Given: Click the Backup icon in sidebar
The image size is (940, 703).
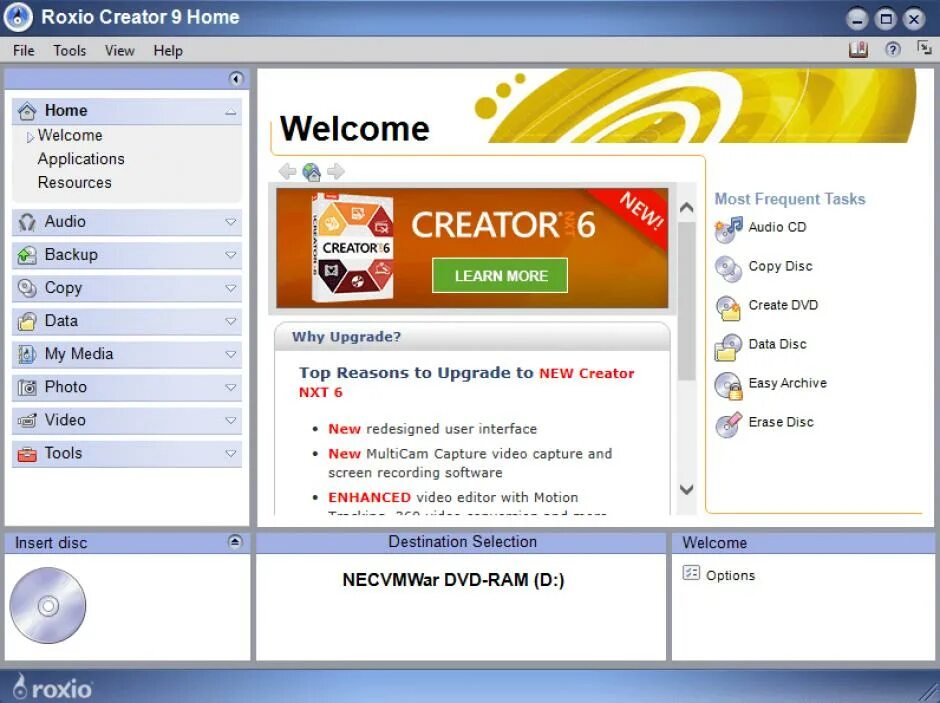Looking at the screenshot, I should click(27, 255).
